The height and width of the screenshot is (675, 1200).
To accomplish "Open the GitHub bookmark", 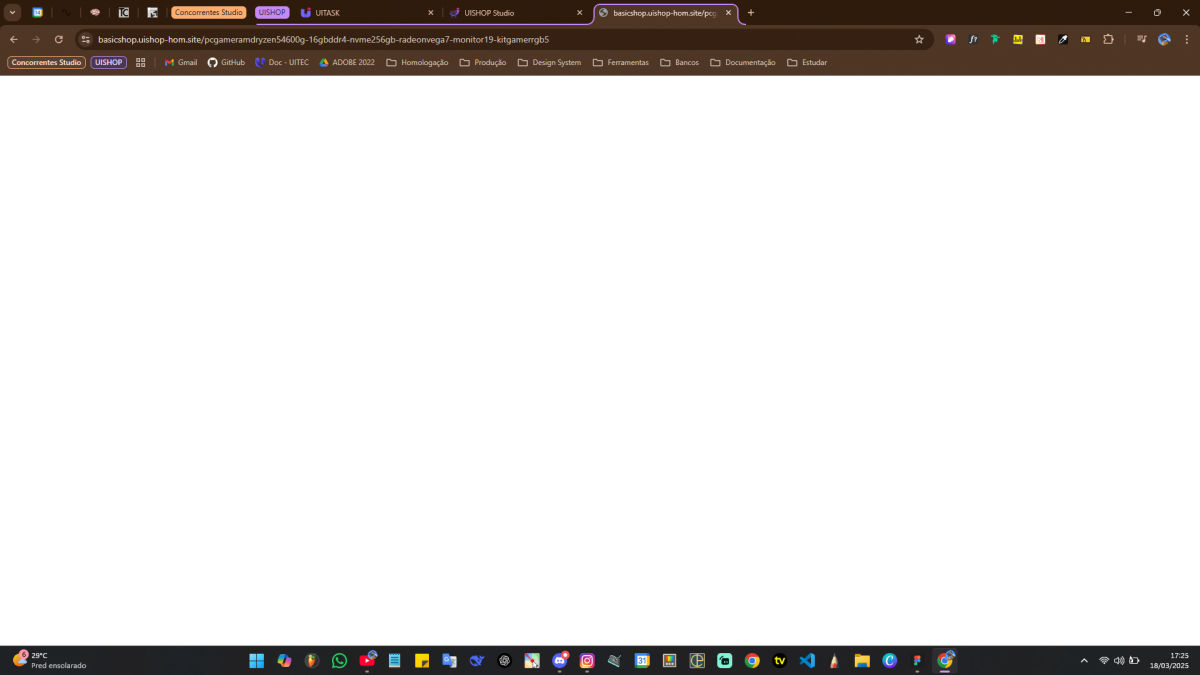I will (x=226, y=62).
